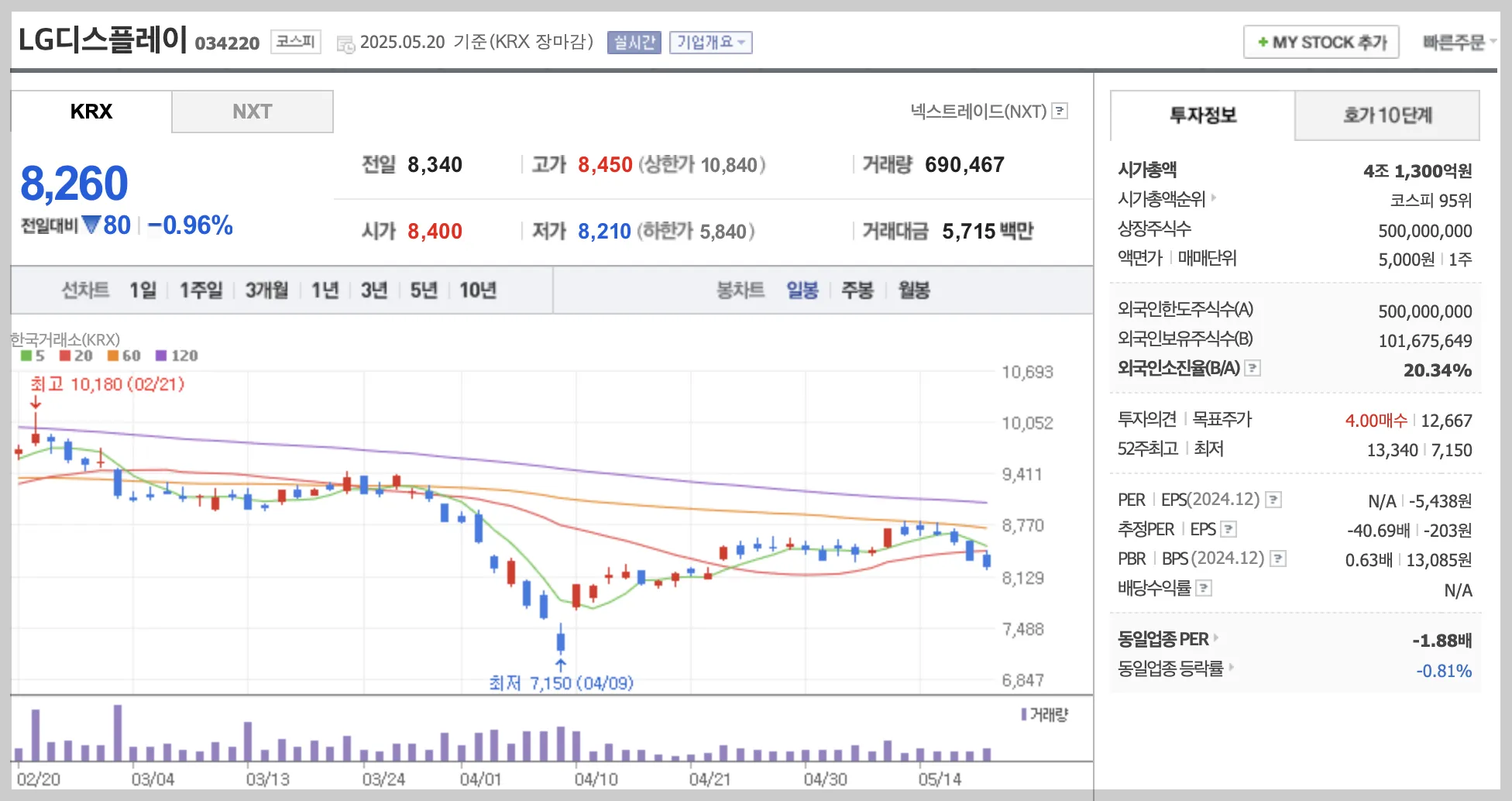This screenshot has height=801, width=1512.
Task: Click the 전일 8,340 value
Action: (x=435, y=165)
